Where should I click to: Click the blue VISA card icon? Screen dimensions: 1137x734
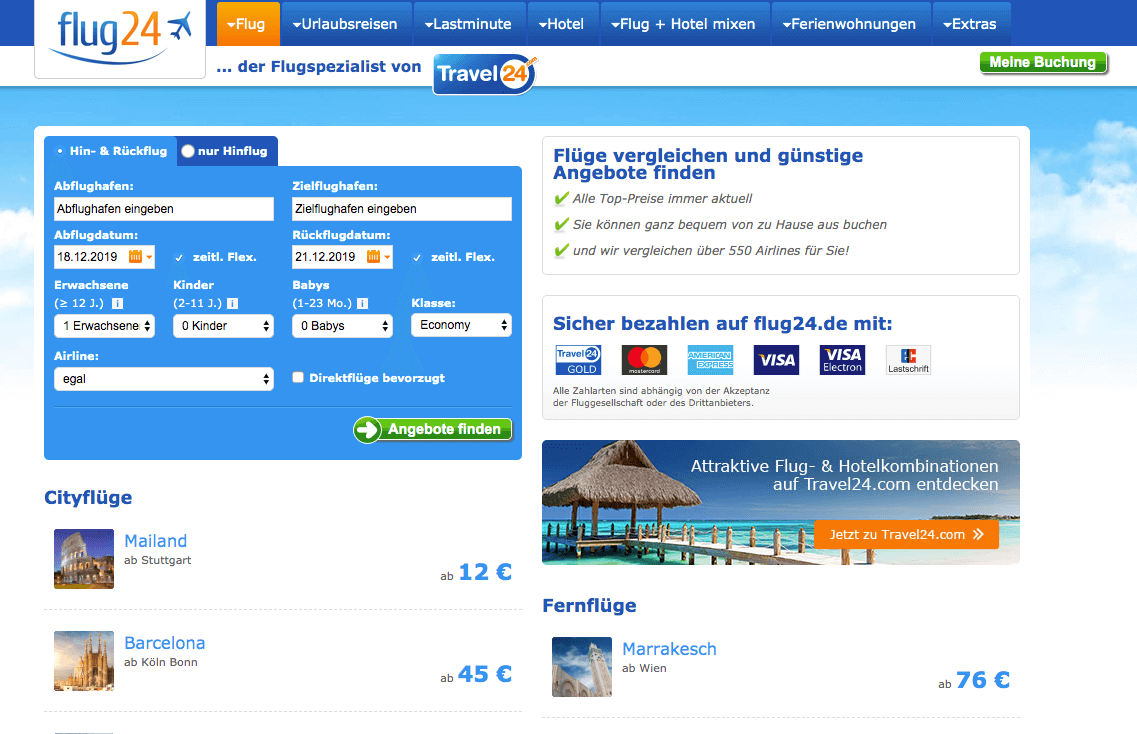(x=776, y=360)
